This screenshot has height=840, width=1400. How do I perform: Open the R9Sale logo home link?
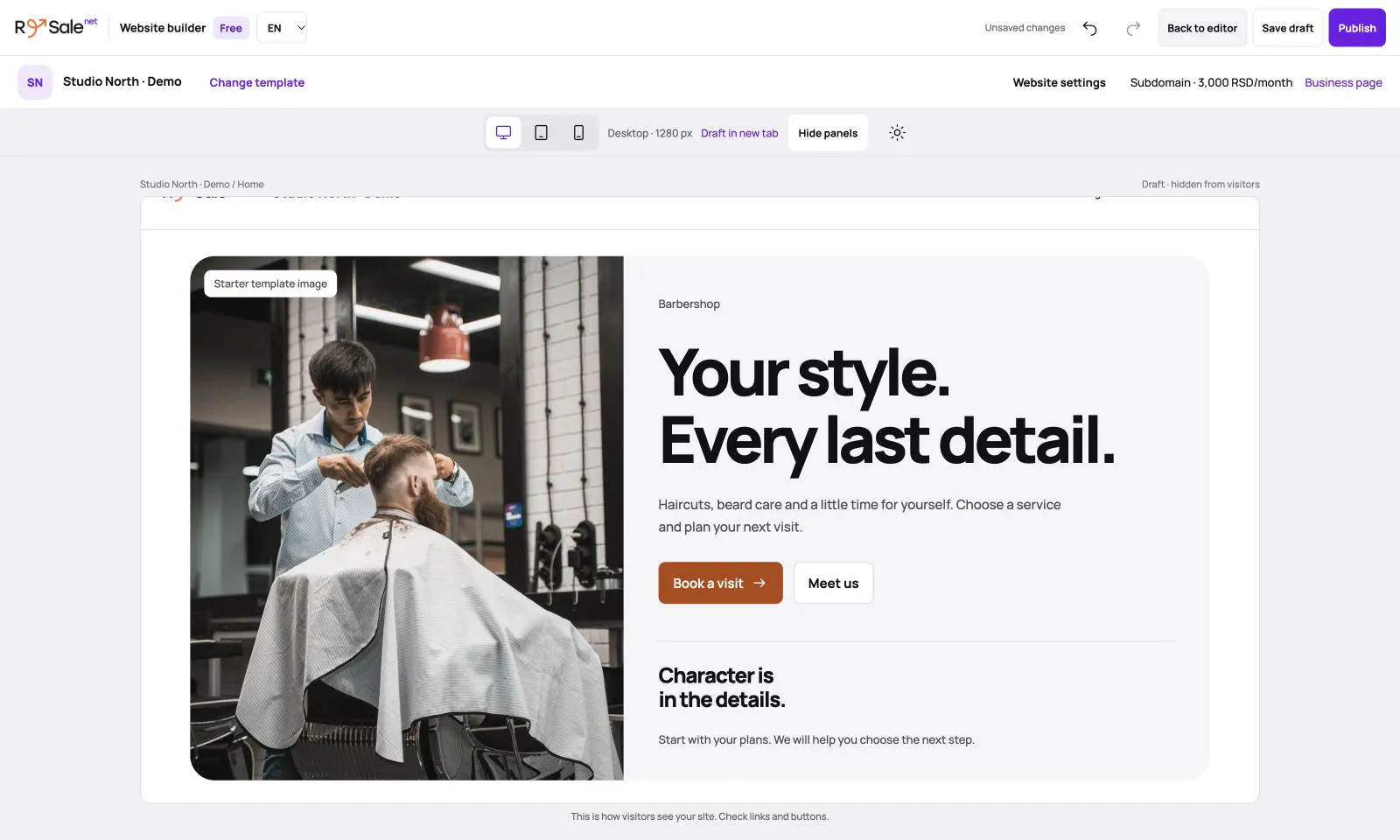pos(56,27)
